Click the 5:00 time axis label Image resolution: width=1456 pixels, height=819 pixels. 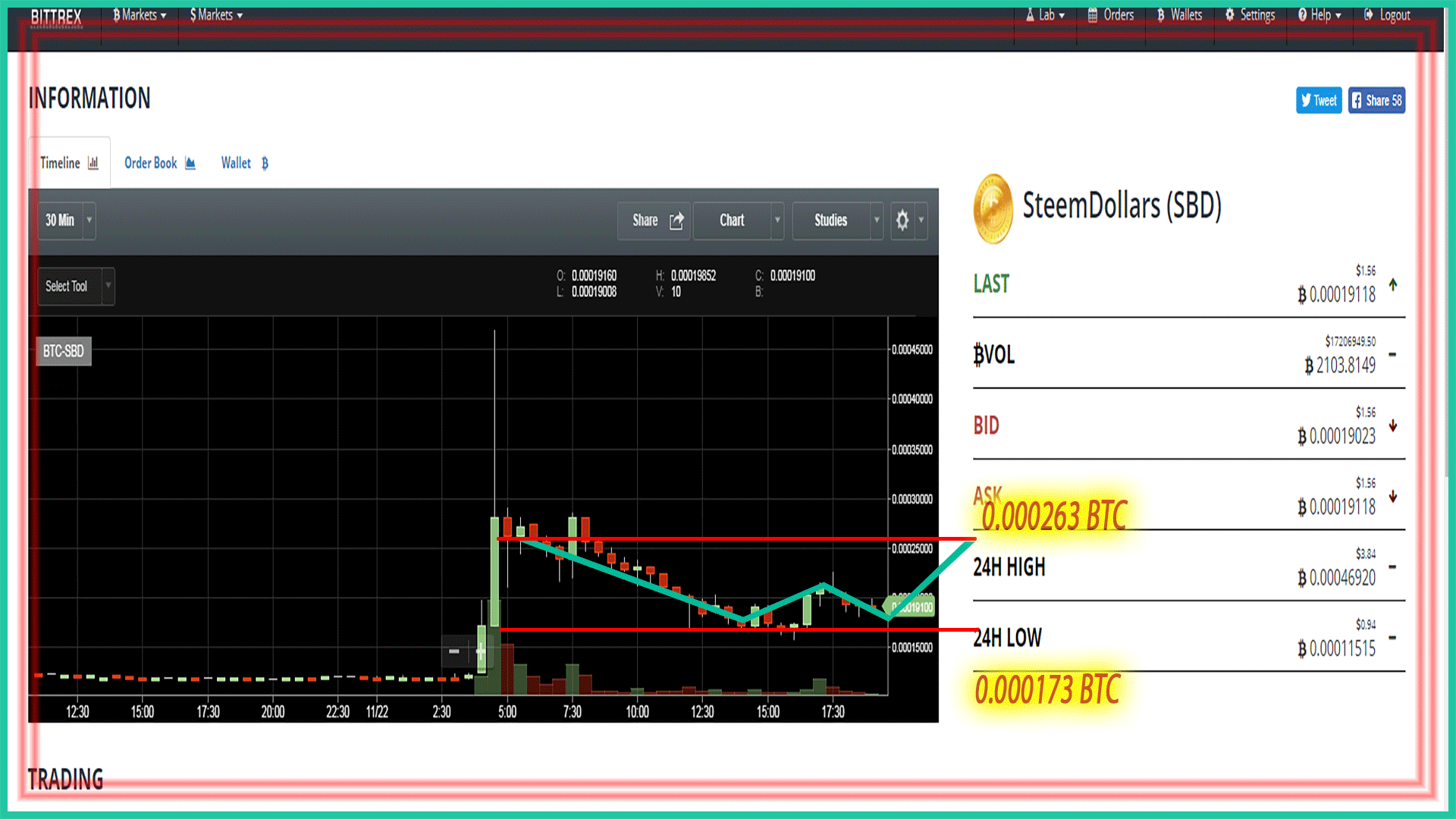507,711
